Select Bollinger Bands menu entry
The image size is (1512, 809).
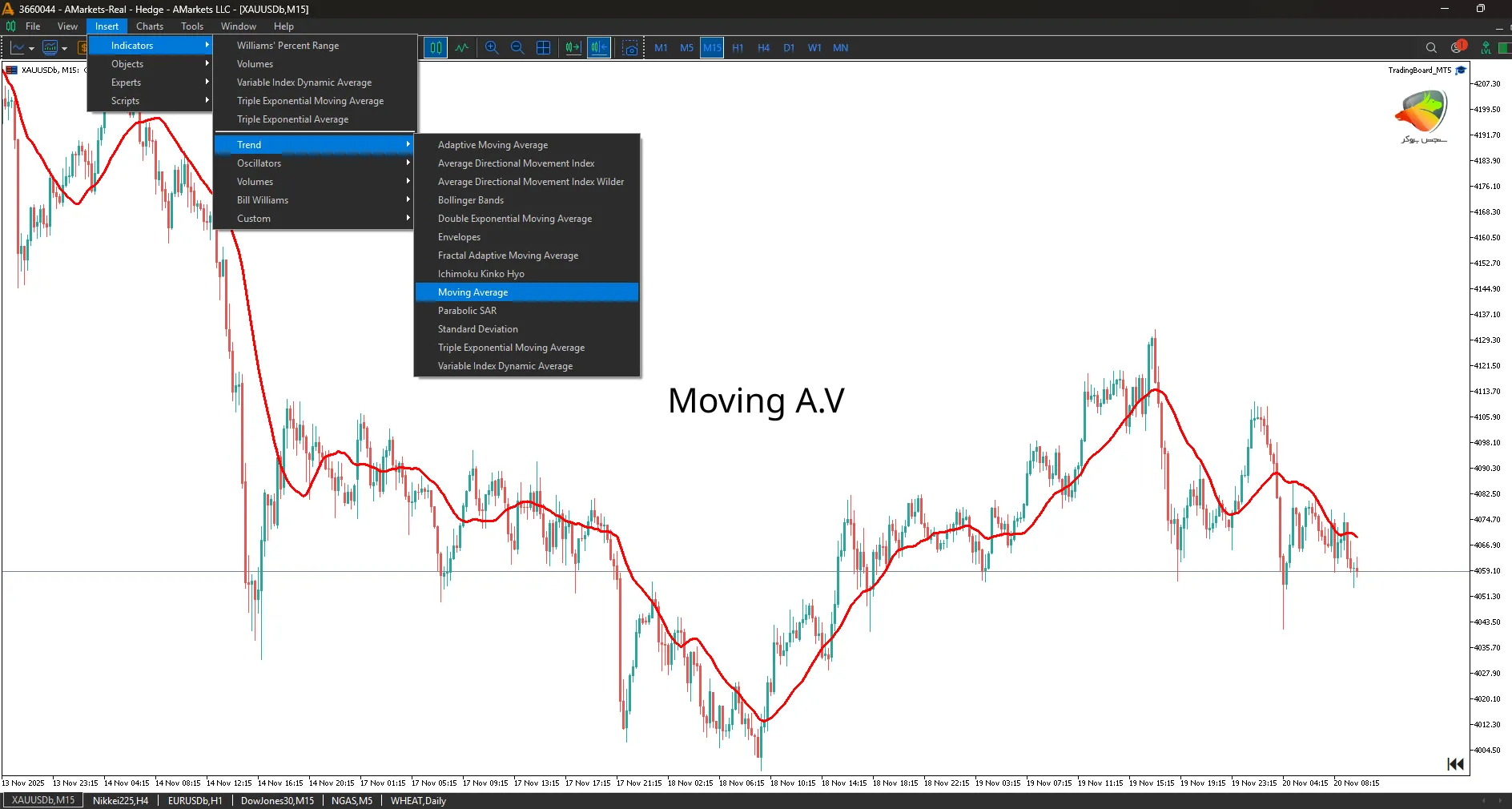pos(471,200)
